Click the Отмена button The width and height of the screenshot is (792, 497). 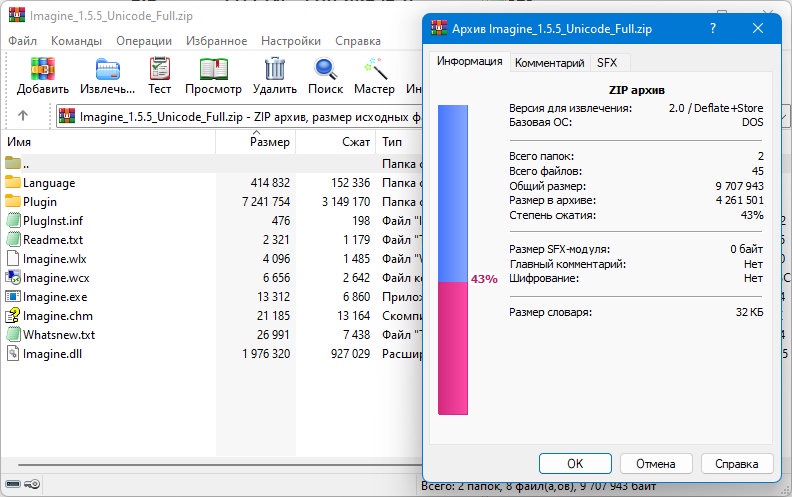pyautogui.click(x=656, y=463)
